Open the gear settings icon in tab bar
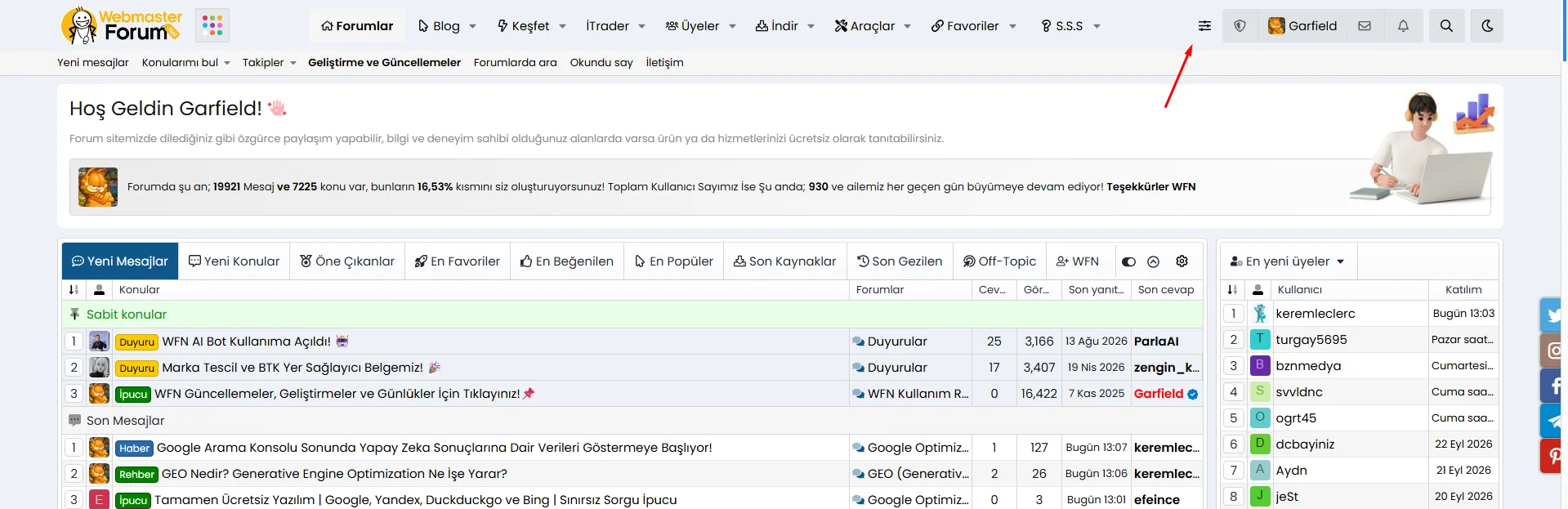The height and width of the screenshot is (509, 1568). [x=1182, y=261]
